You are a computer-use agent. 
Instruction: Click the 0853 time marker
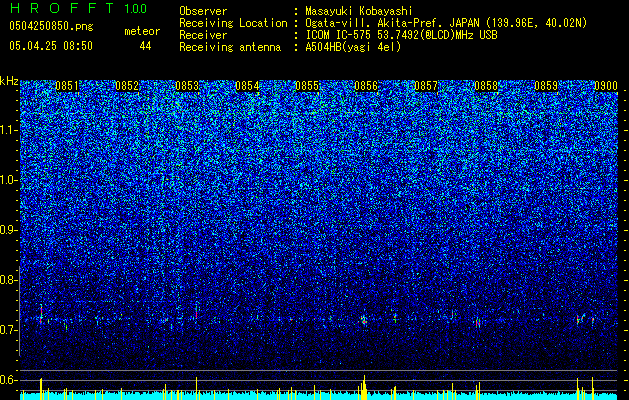pos(187,86)
